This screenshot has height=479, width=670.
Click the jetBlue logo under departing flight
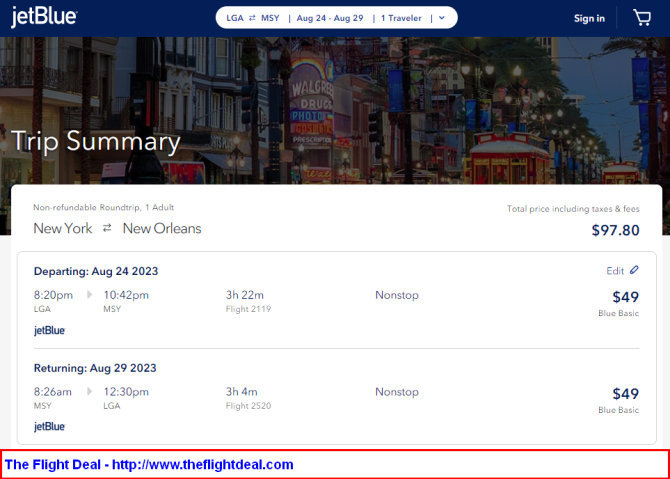50,330
